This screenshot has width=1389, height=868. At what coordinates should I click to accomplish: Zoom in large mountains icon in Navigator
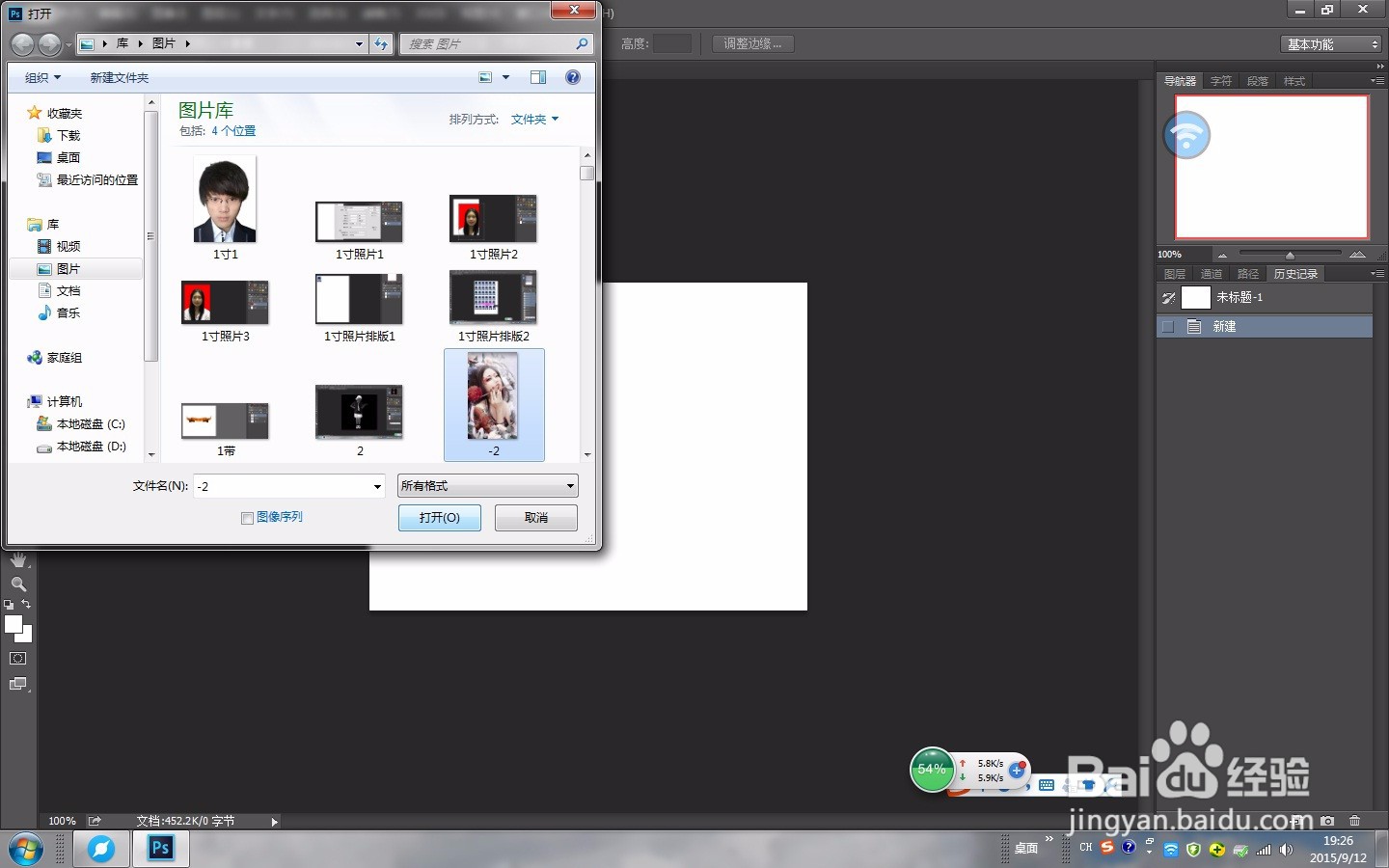pos(1357,254)
